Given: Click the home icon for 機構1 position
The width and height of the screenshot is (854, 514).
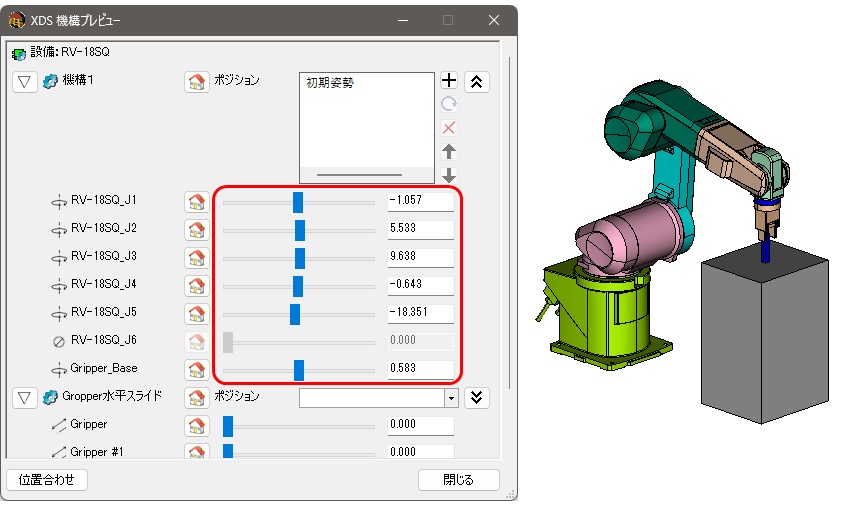Looking at the screenshot, I should click(x=196, y=82).
